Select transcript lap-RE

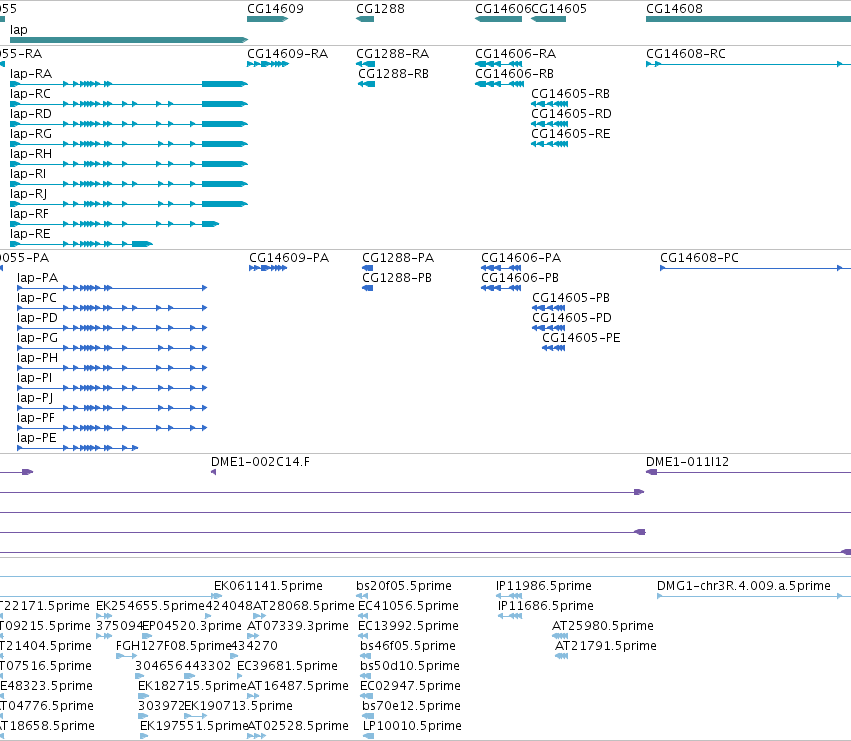81,244
